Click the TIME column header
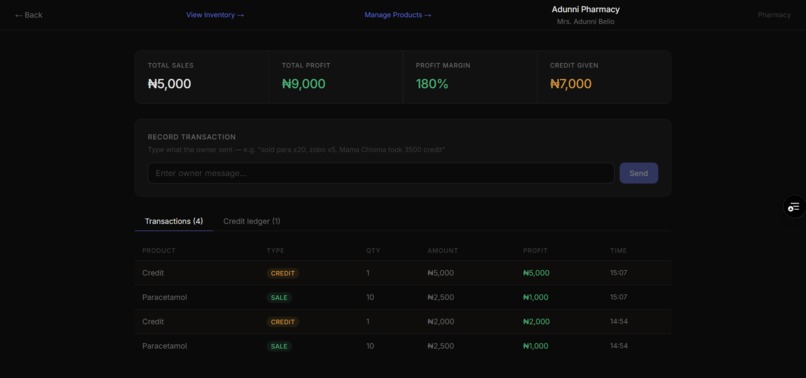Screen dimensions: 806x378 click(618, 250)
